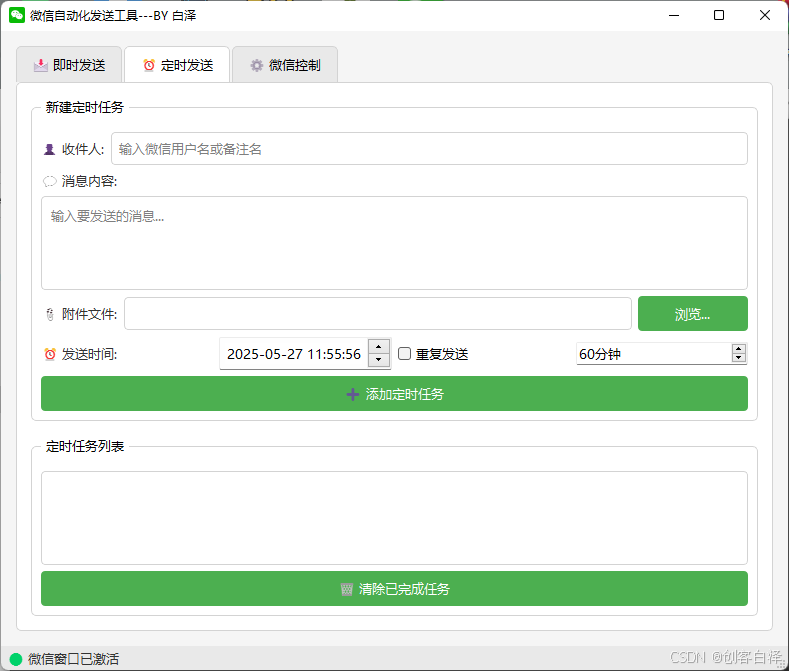Click the 60分钟 interval field

pyautogui.click(x=654, y=354)
